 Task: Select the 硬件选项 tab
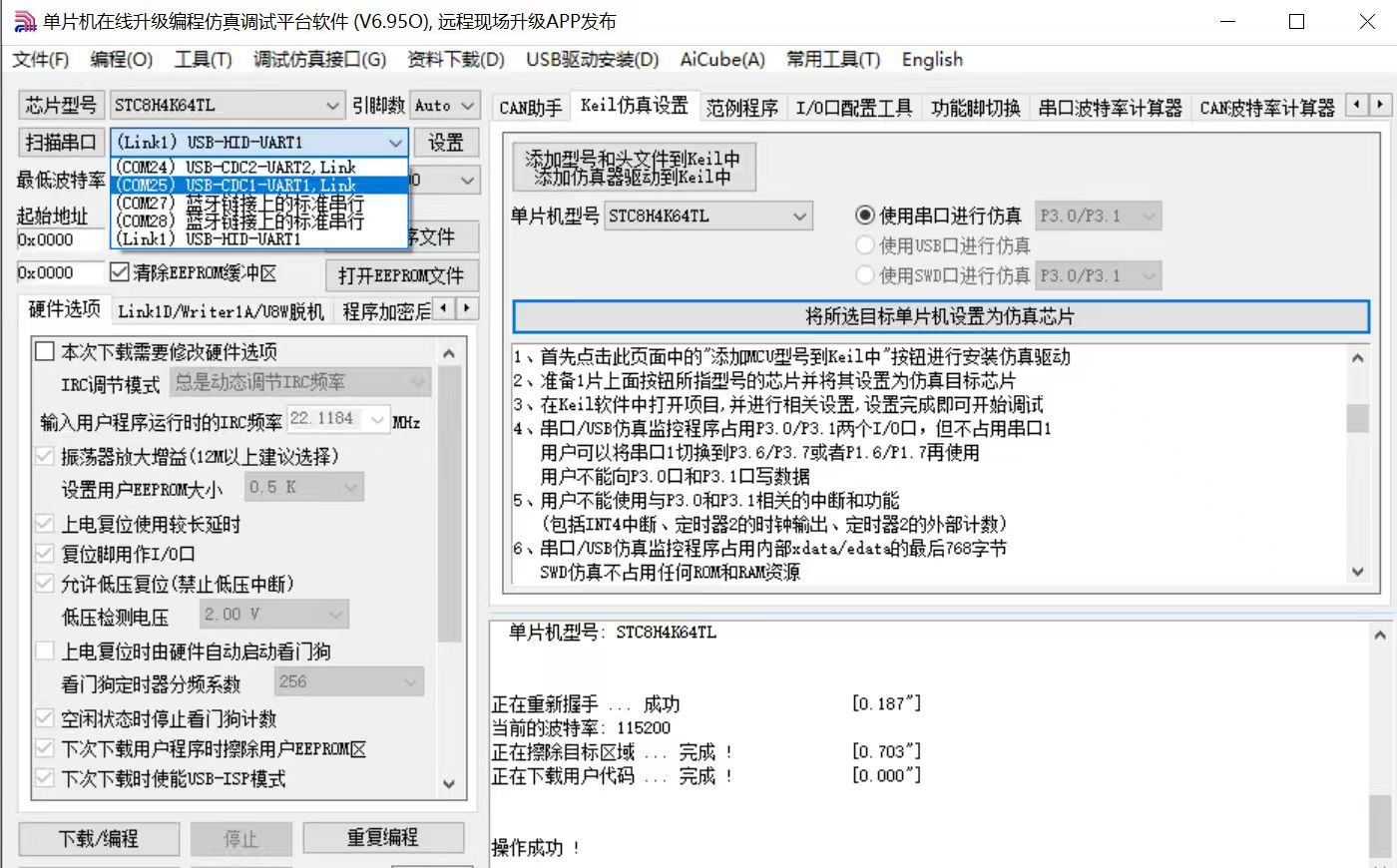[65, 309]
